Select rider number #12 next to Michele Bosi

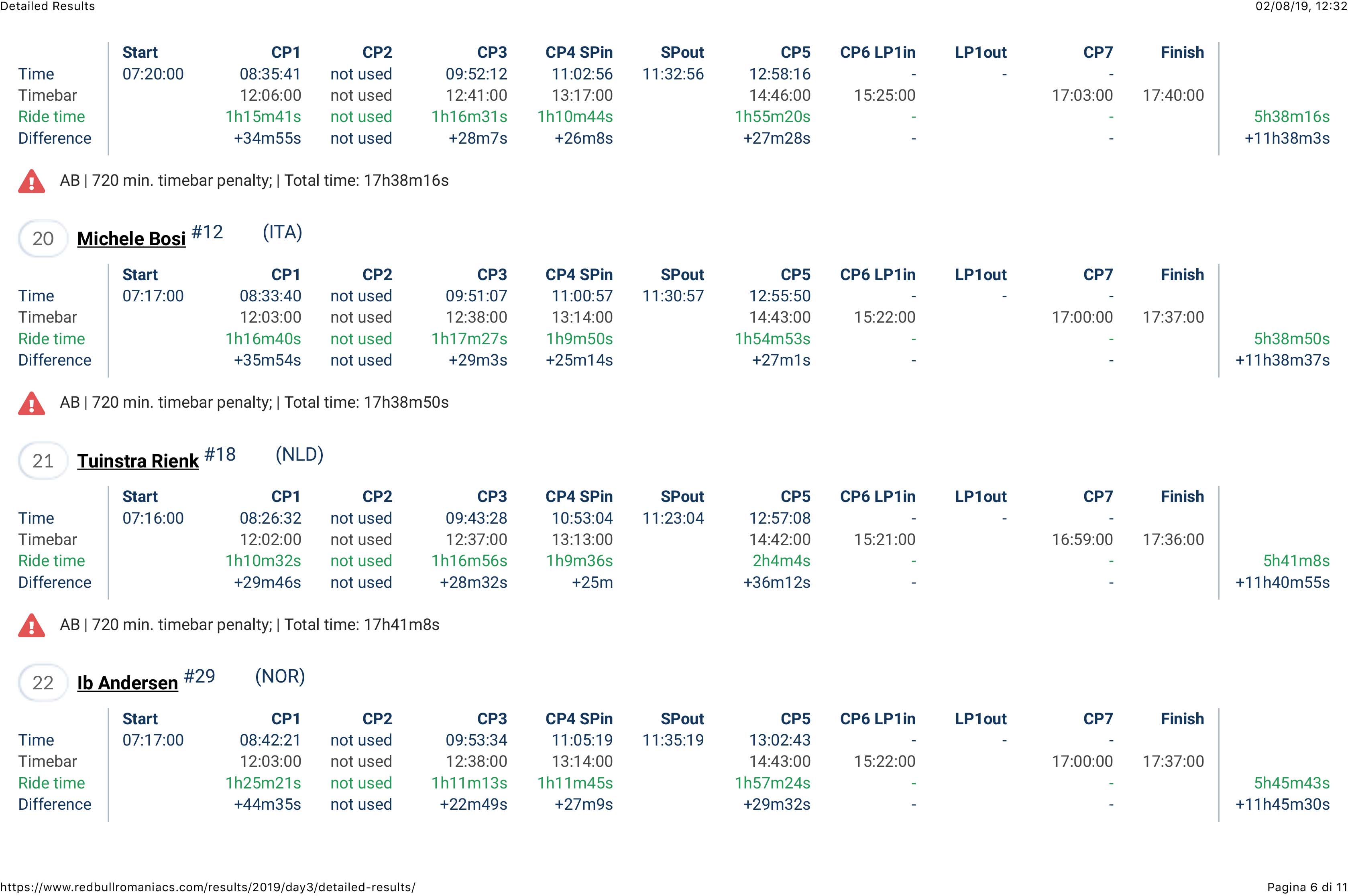click(x=207, y=232)
